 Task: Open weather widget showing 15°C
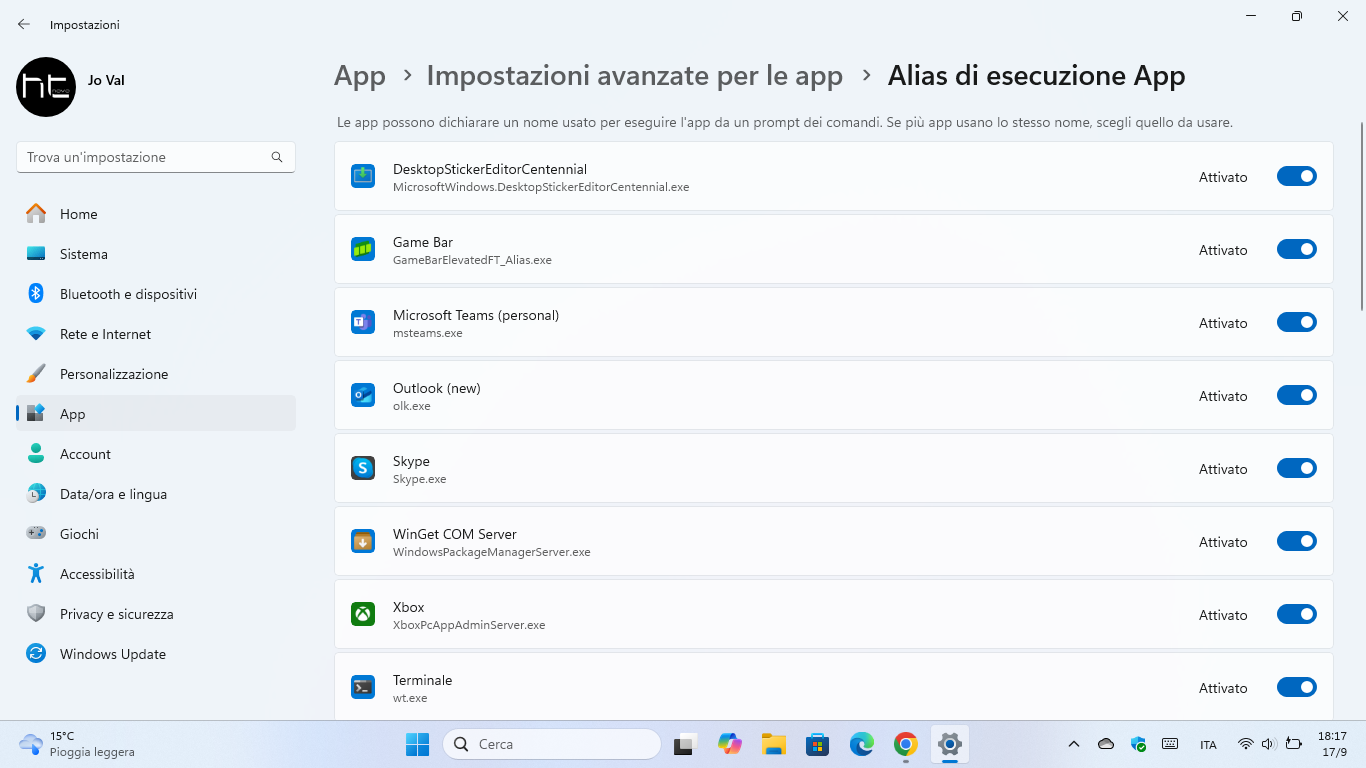pyautogui.click(x=76, y=744)
